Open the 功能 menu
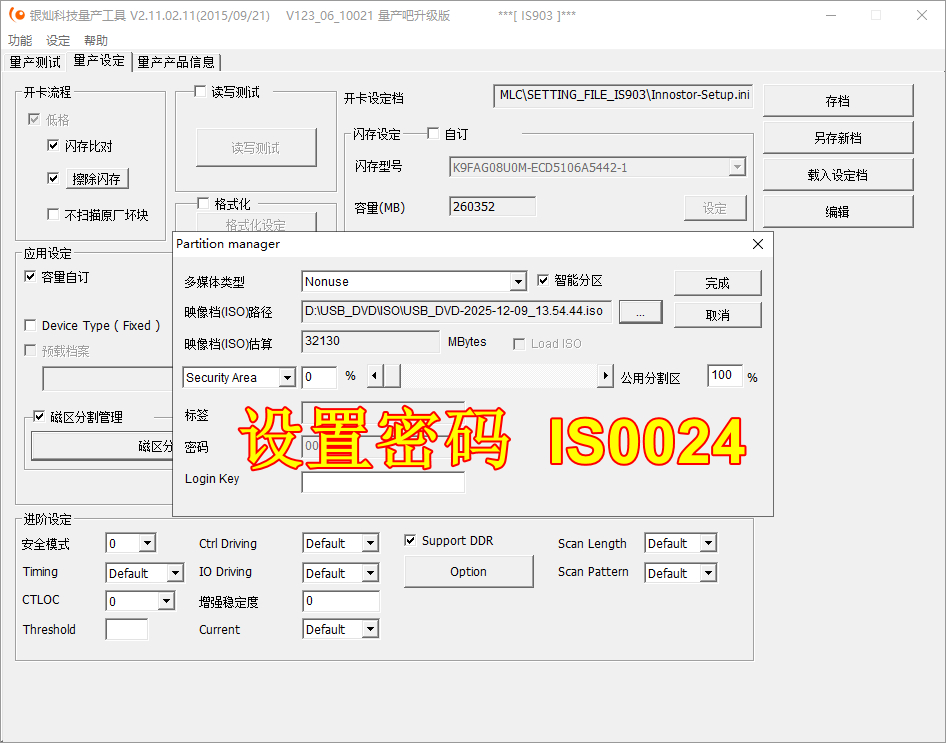The height and width of the screenshot is (743, 946). point(20,40)
